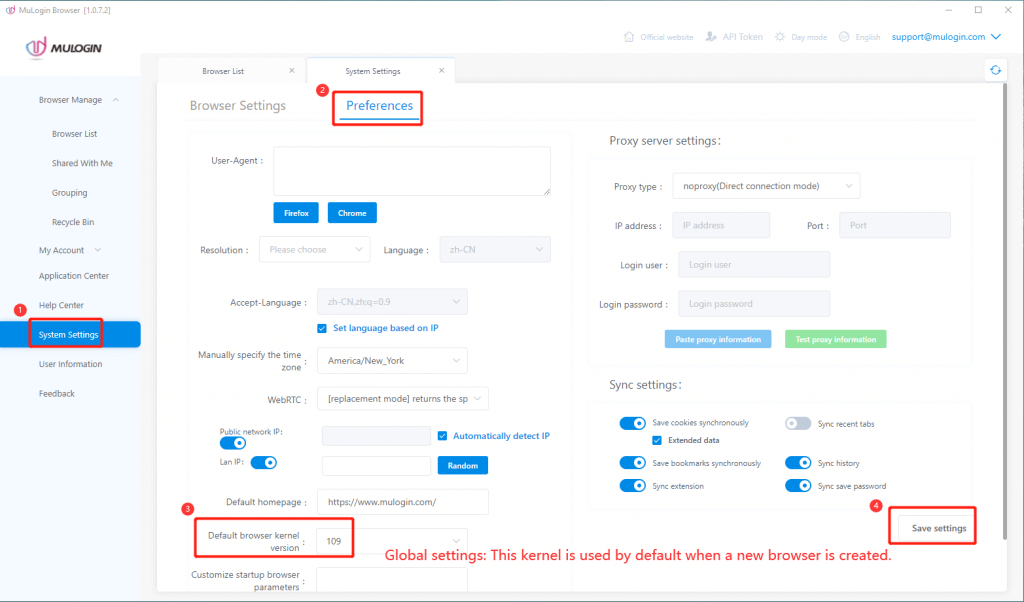Click Test proxy information button
The height and width of the screenshot is (602, 1024).
pyautogui.click(x=835, y=339)
